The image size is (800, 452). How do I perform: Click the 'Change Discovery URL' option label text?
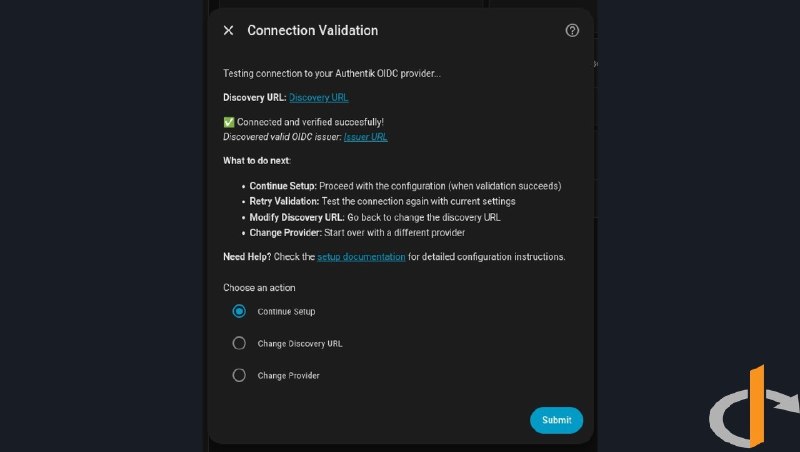click(x=299, y=344)
